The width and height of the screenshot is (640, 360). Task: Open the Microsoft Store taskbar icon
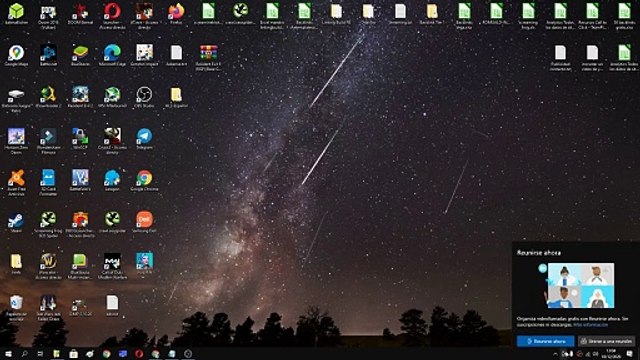click(73, 353)
